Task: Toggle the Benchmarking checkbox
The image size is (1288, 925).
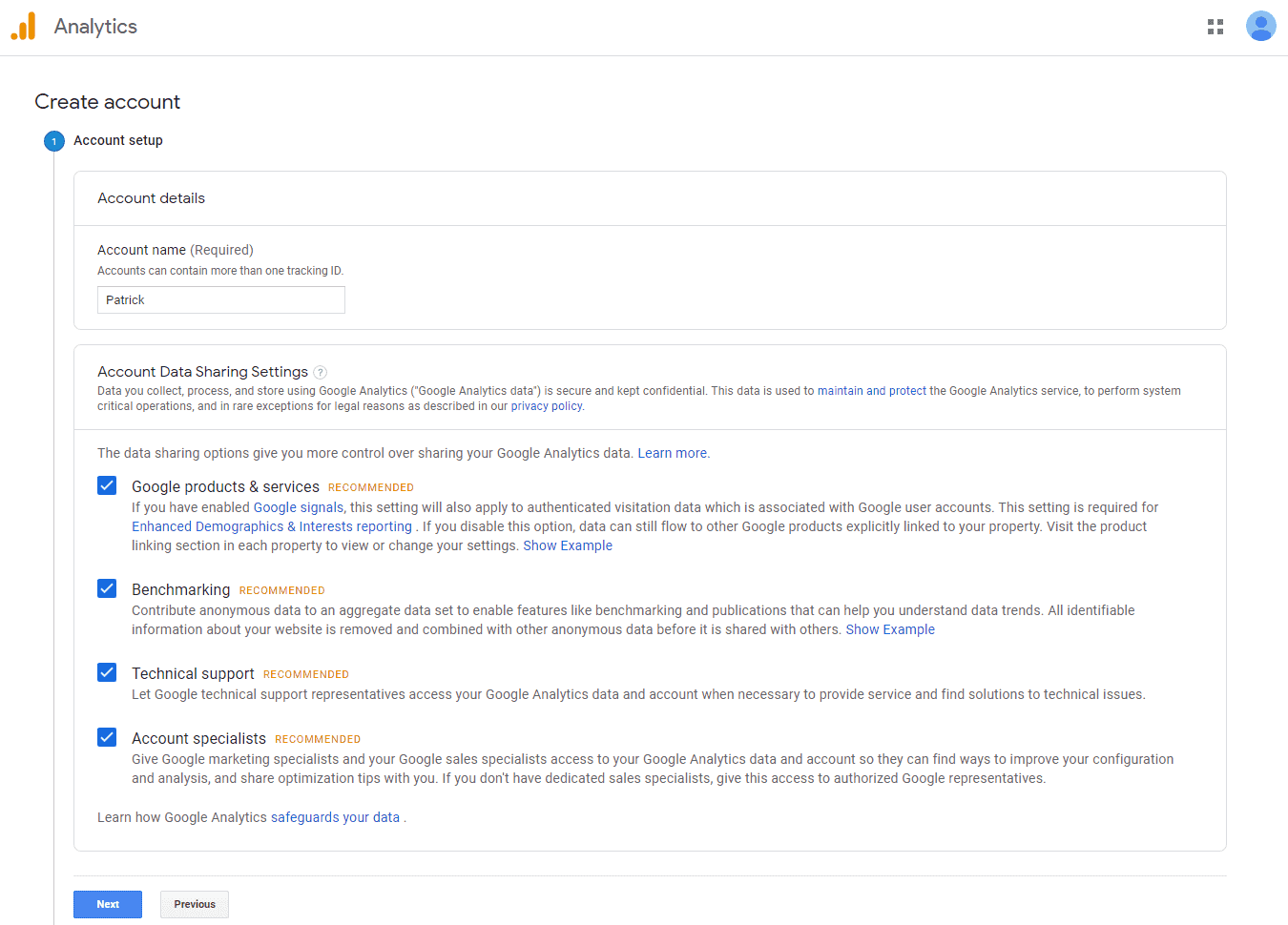Action: coord(107,588)
